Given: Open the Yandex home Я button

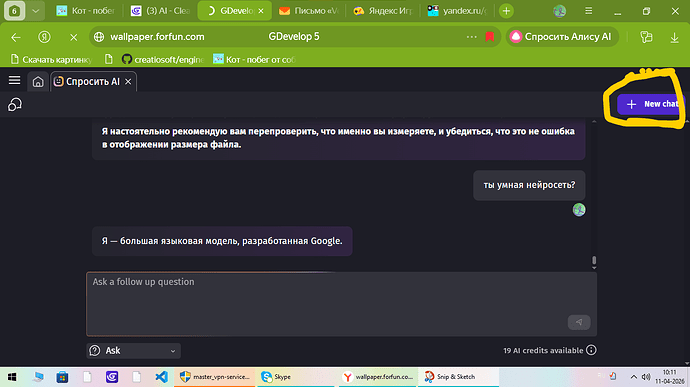Looking at the screenshot, I should coord(44,37).
